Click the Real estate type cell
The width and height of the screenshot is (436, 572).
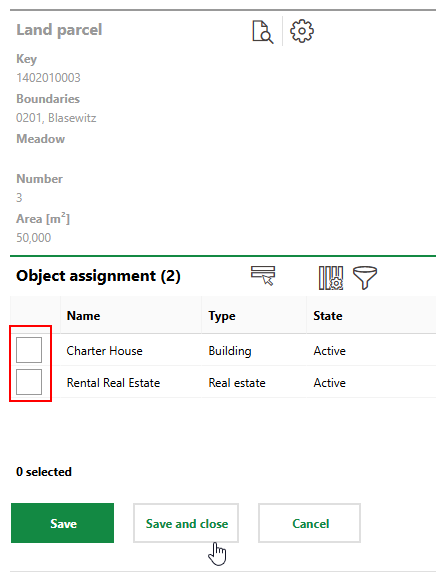pos(237,383)
